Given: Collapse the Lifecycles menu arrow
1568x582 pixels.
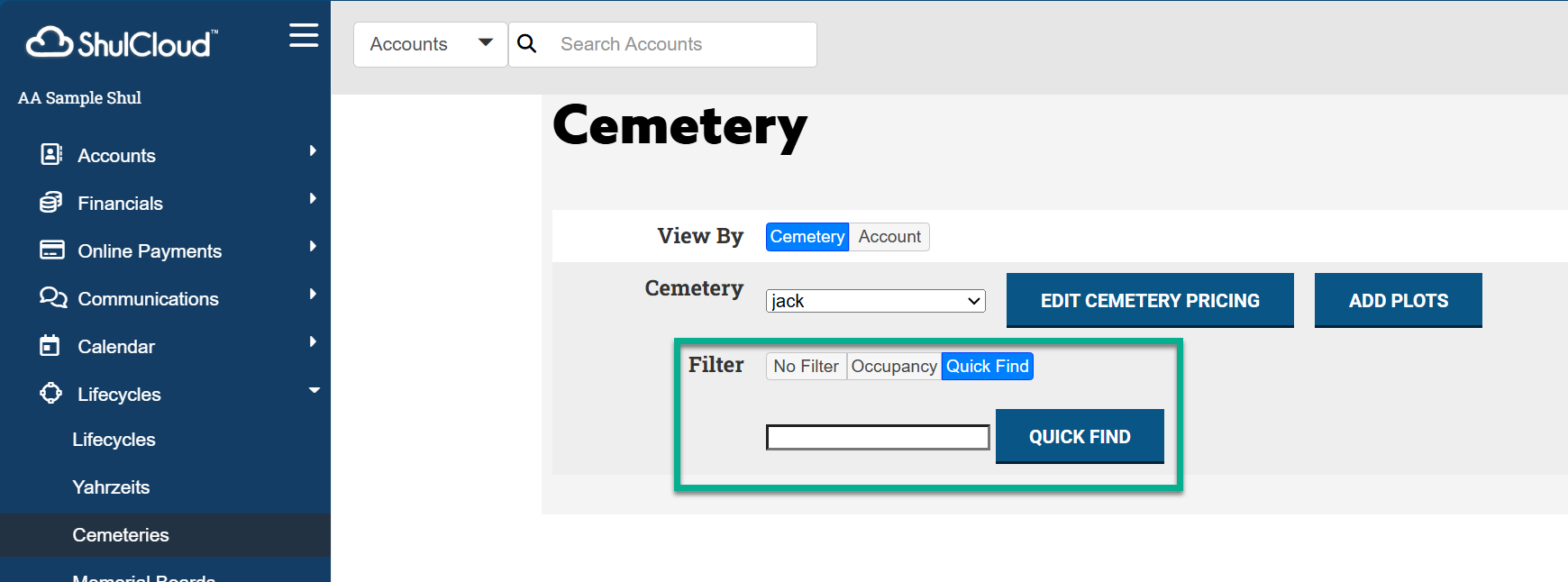Looking at the screenshot, I should [x=314, y=391].
